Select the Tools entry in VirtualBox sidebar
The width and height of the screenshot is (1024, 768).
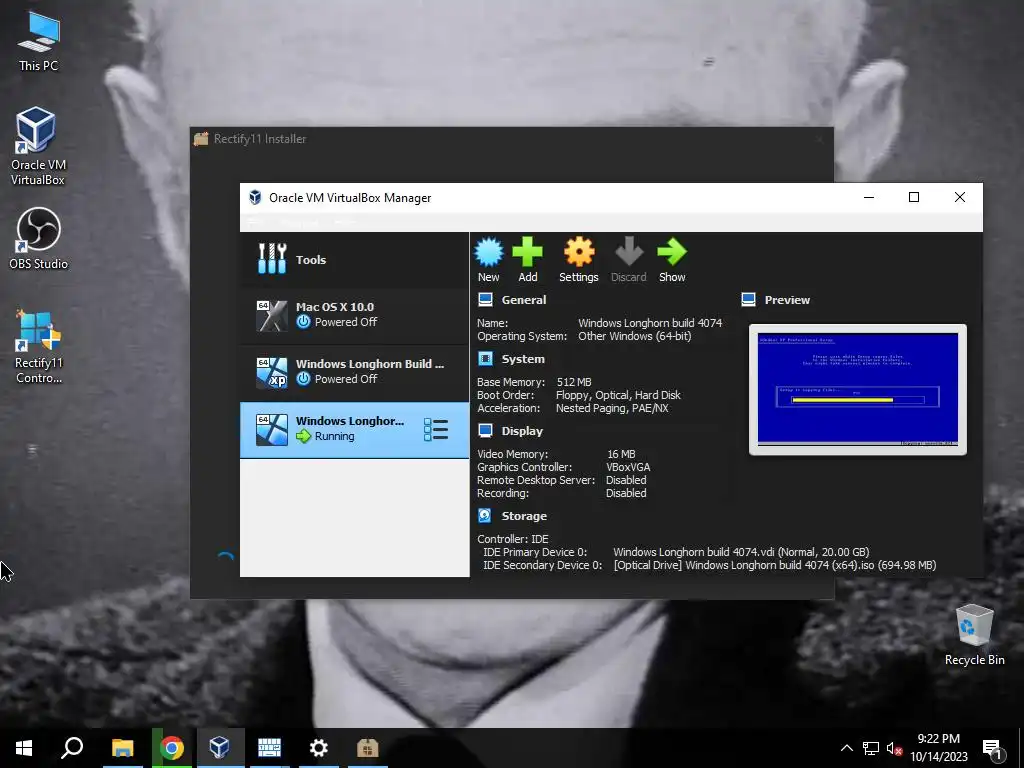355,260
